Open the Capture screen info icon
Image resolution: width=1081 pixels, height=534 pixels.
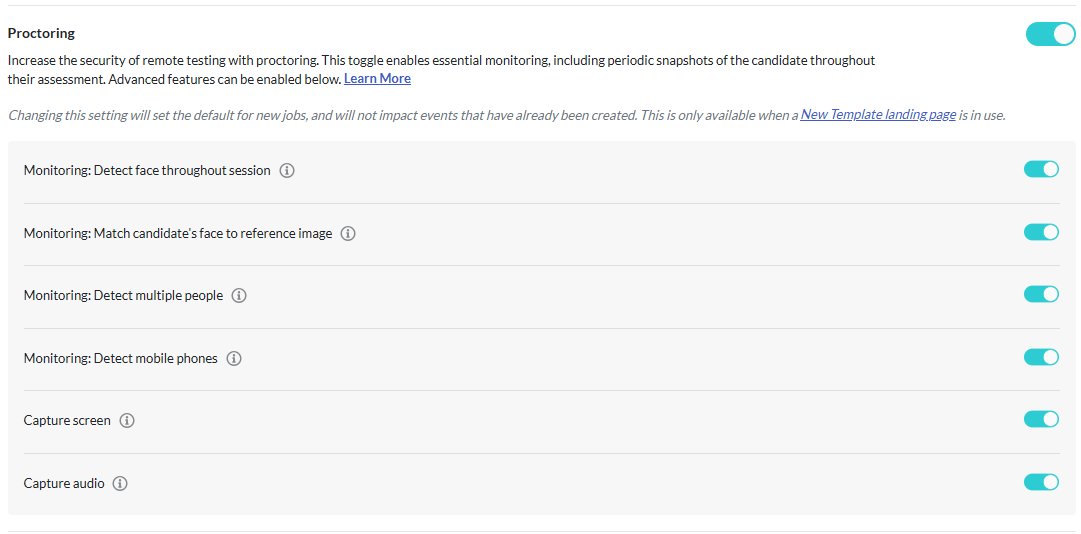tap(126, 420)
